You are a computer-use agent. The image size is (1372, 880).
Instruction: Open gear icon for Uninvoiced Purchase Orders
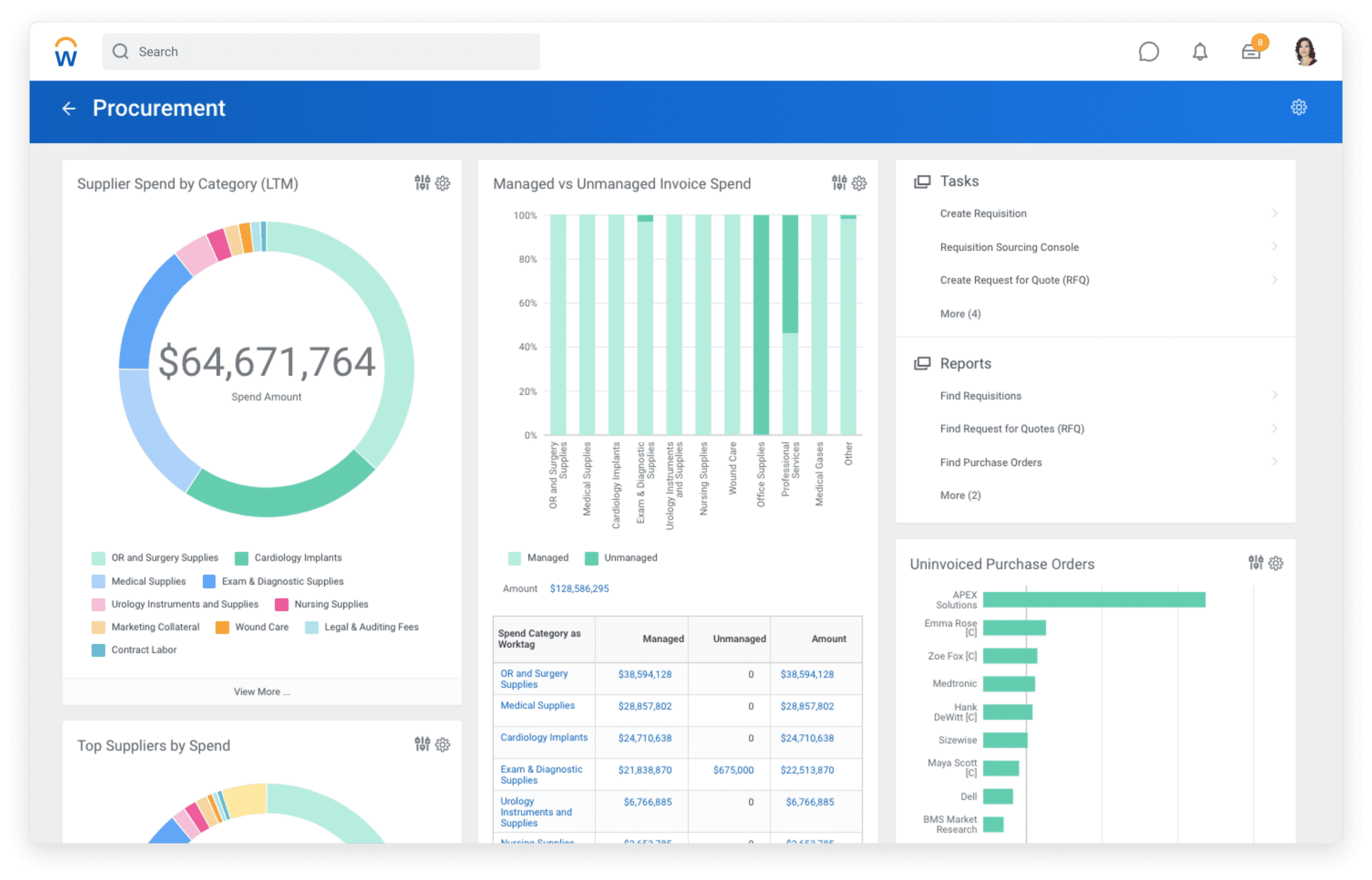[1276, 563]
